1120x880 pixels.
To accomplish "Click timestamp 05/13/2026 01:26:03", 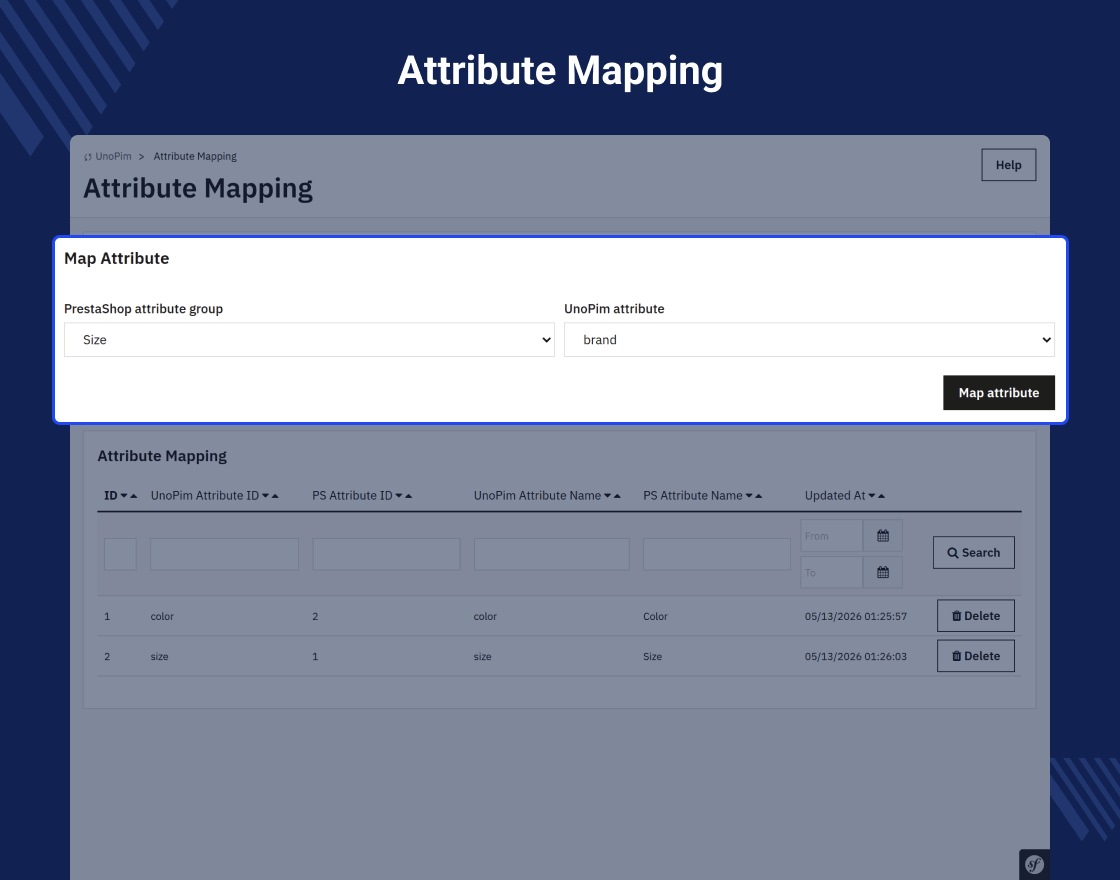I will point(856,656).
